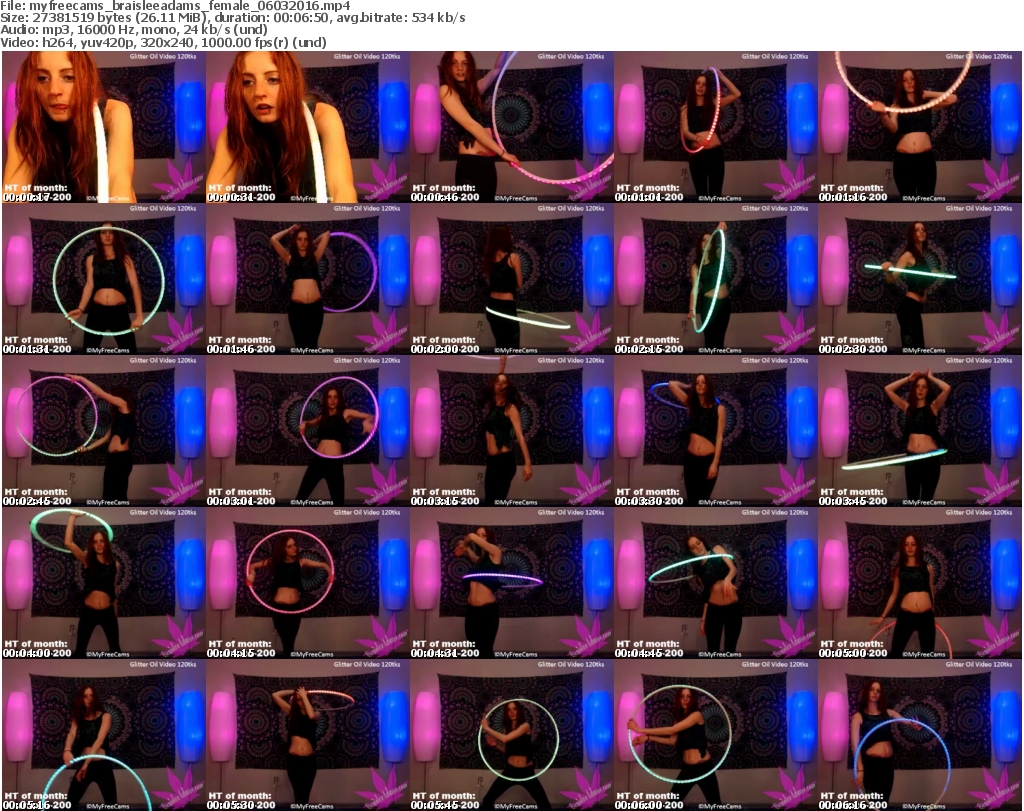This screenshot has width=1024, height=811.
Task: Click the 'Video: h264, yuv420p' header line
Action: coord(163,42)
